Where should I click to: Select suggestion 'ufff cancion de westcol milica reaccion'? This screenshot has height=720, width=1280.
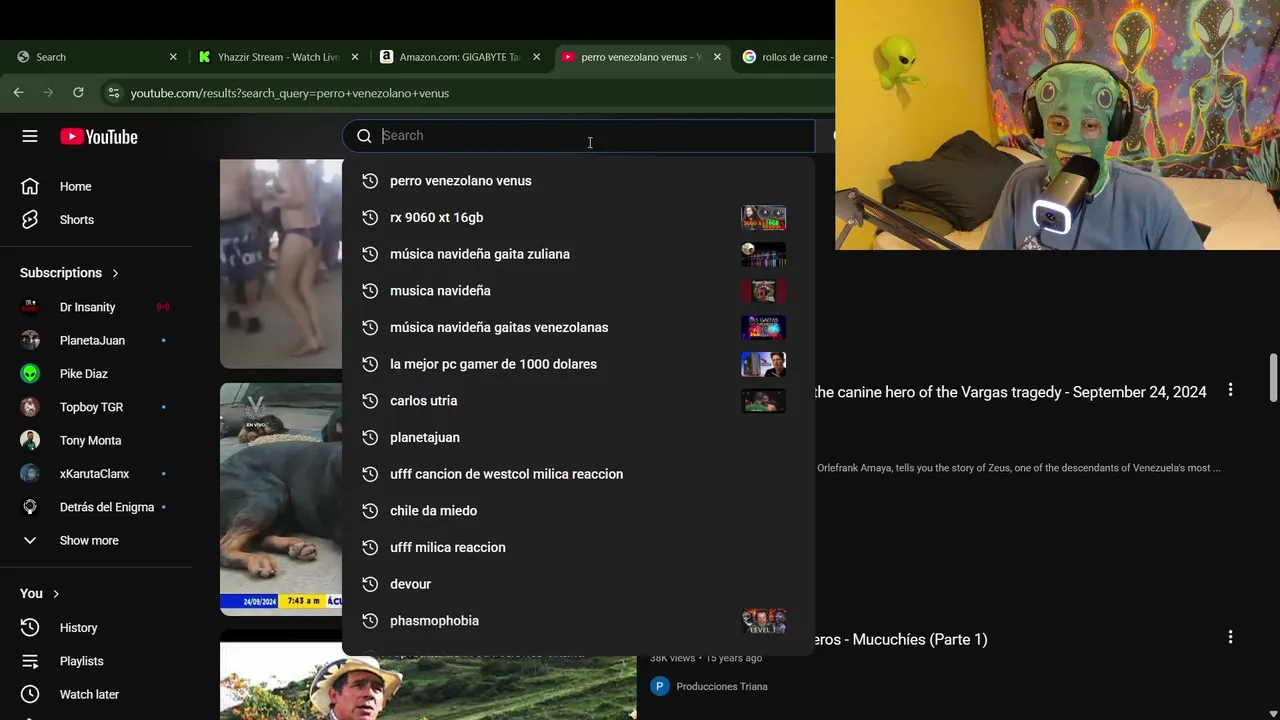click(x=578, y=474)
